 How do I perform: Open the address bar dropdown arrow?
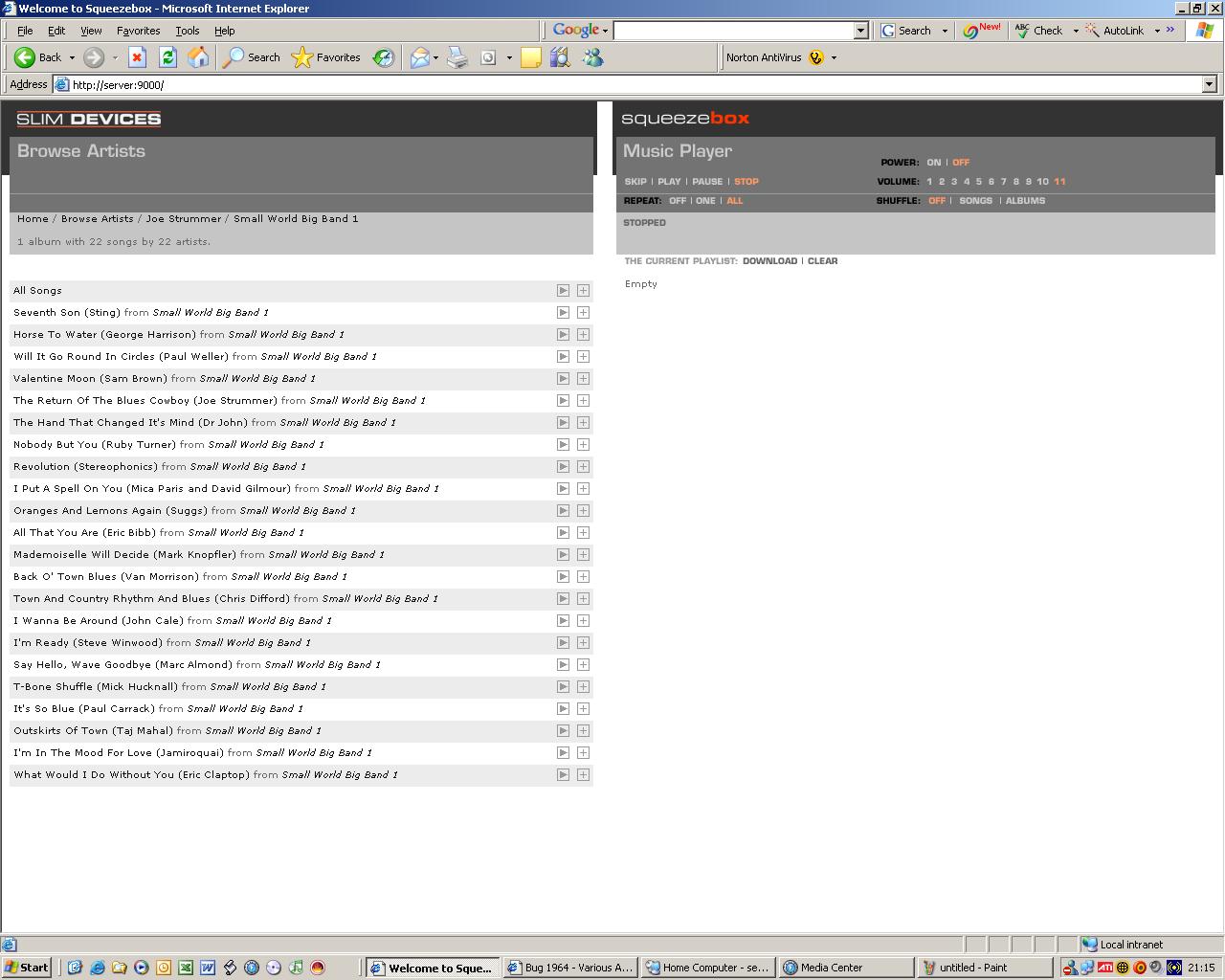1209,84
